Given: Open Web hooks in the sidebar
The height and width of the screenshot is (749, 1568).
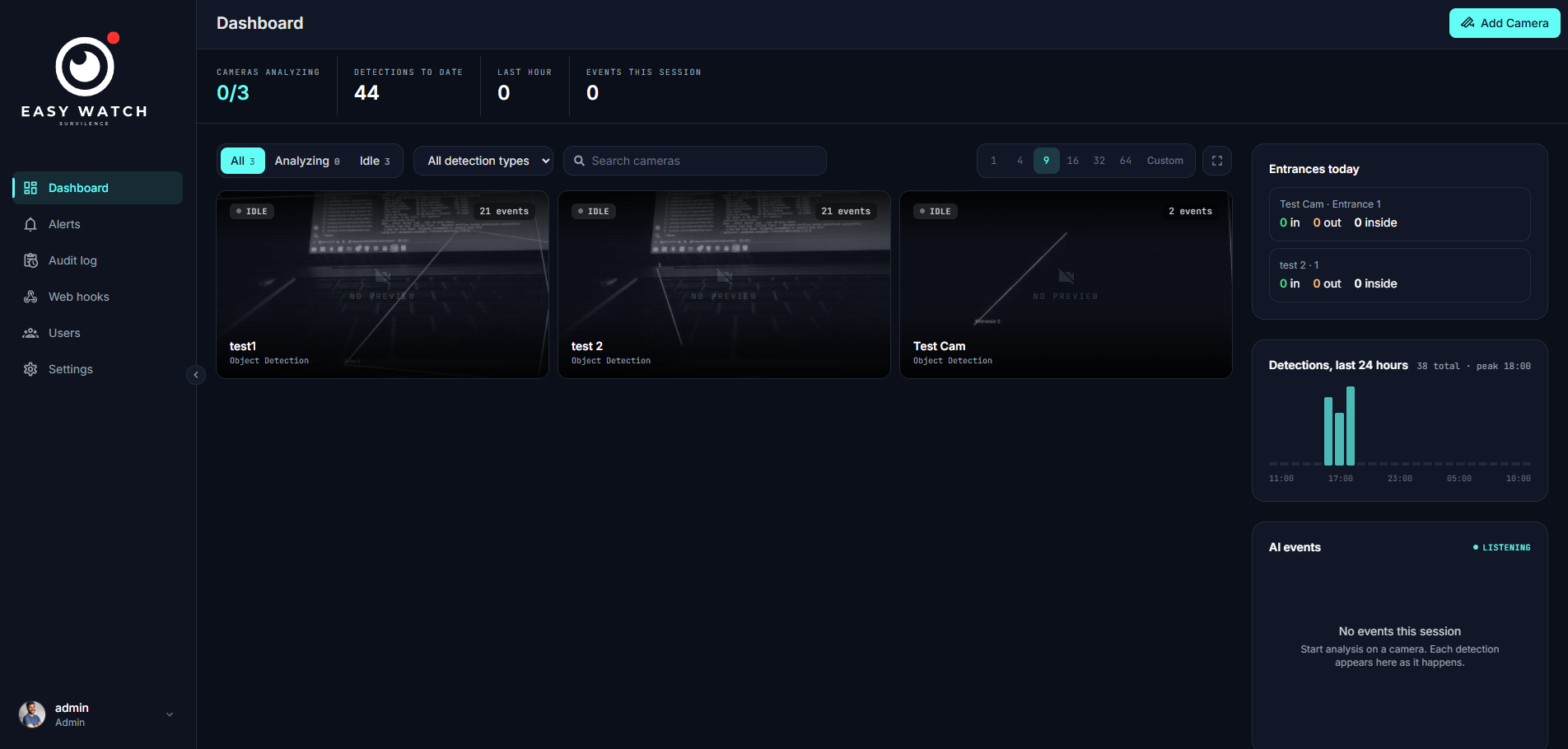Looking at the screenshot, I should click(97, 297).
